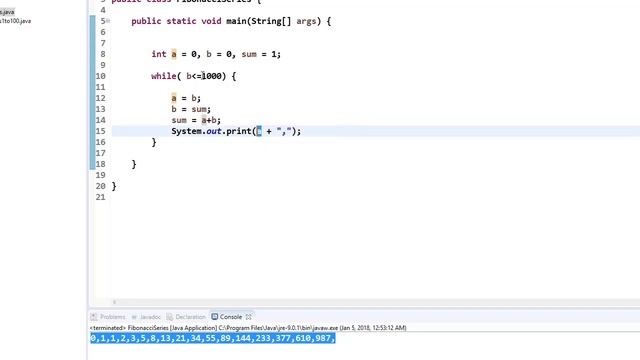Click the 'a = b;' statement
Viewport: 640px width, 360px height.
186,98
